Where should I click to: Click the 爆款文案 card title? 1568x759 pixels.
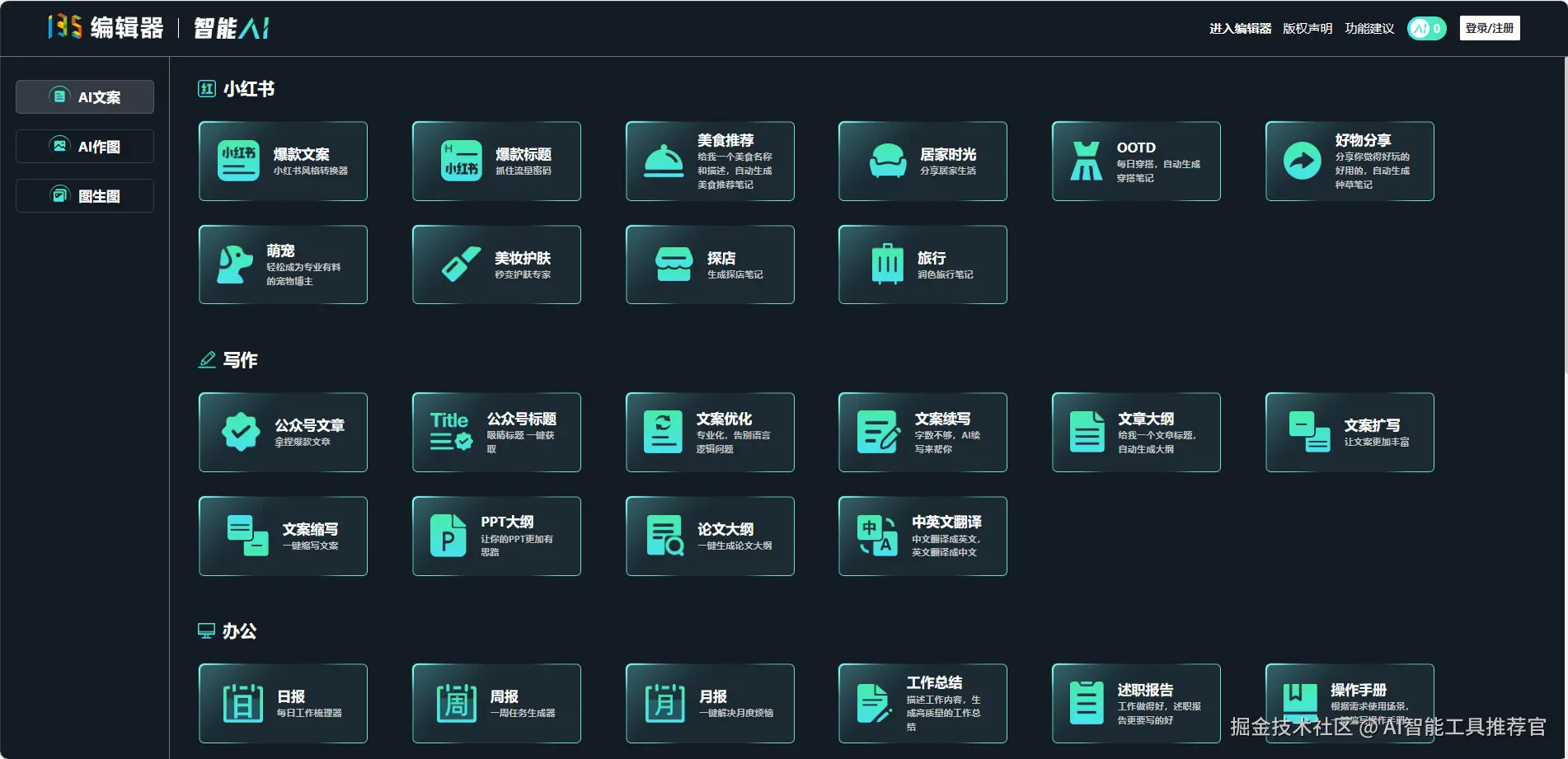coord(302,154)
